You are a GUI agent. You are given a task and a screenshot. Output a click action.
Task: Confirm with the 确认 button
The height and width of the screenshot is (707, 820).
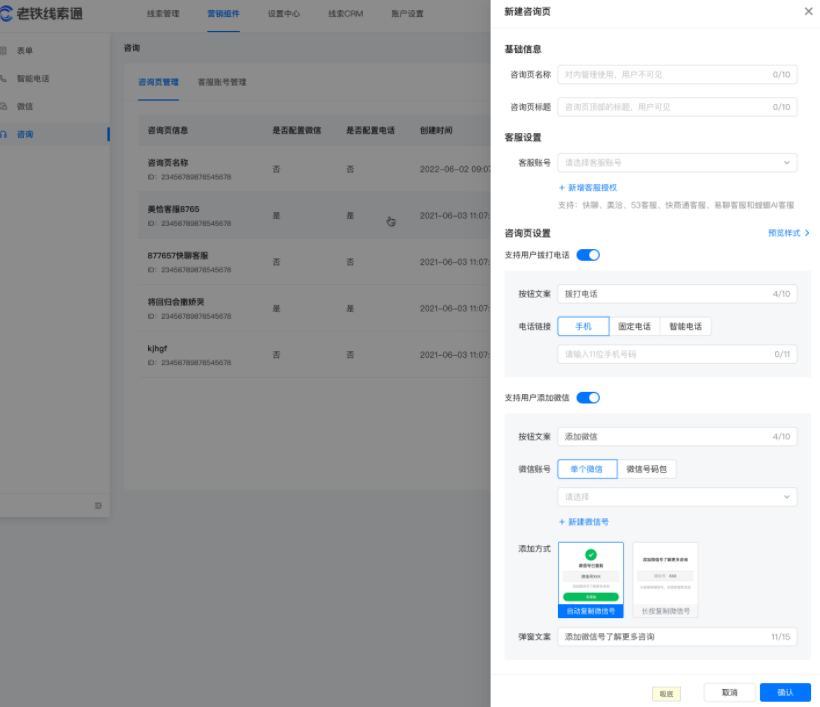point(784,692)
